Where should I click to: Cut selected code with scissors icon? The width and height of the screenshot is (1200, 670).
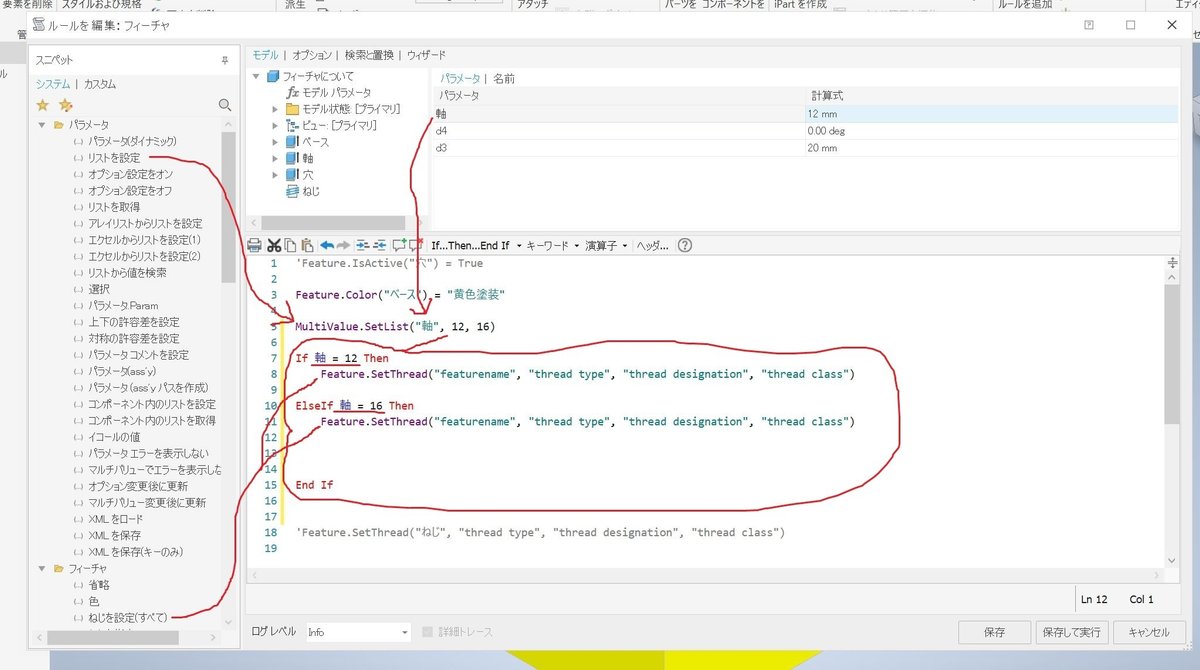pyautogui.click(x=273, y=245)
